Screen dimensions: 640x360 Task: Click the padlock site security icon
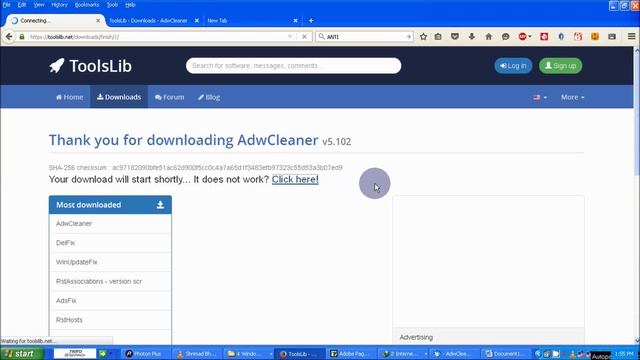point(22,37)
